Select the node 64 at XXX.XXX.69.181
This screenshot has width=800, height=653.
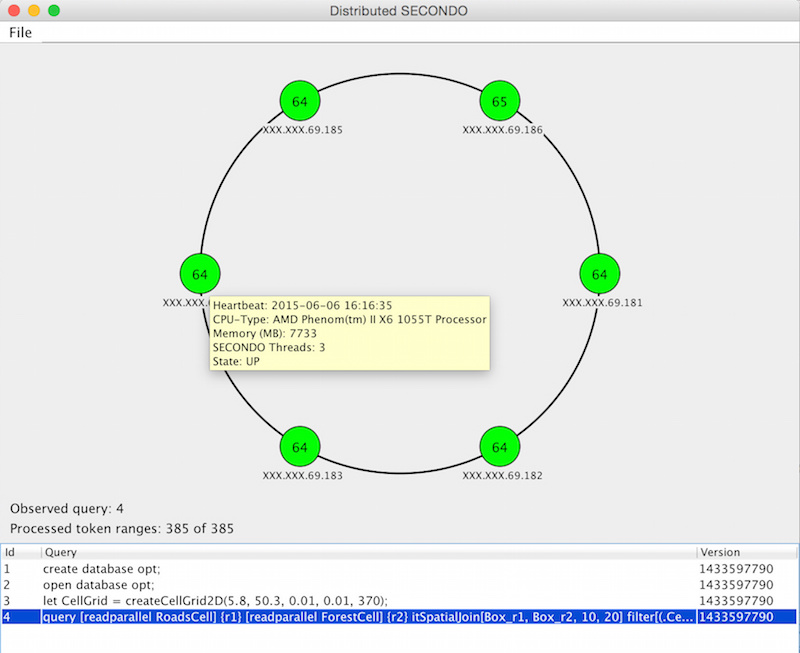pos(598,274)
